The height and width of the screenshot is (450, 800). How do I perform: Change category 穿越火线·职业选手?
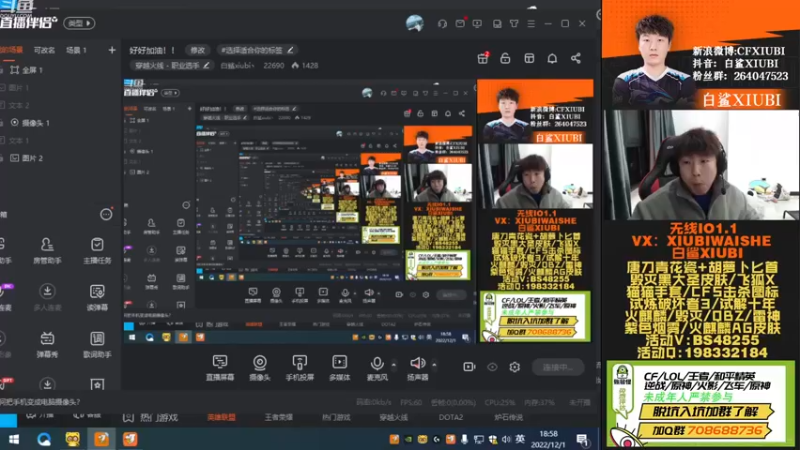click(x=171, y=65)
